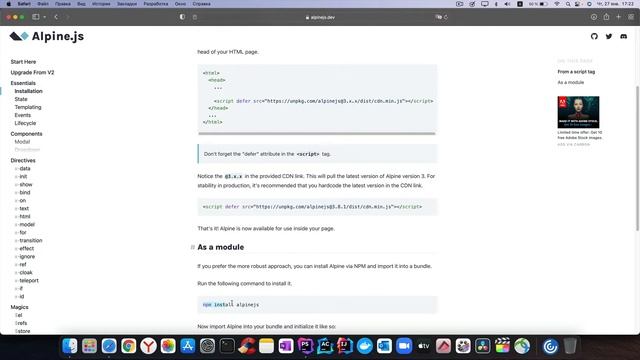Open Terminal from the dock
The width and height of the screenshot is (640, 360).
pyautogui.click(x=227, y=346)
